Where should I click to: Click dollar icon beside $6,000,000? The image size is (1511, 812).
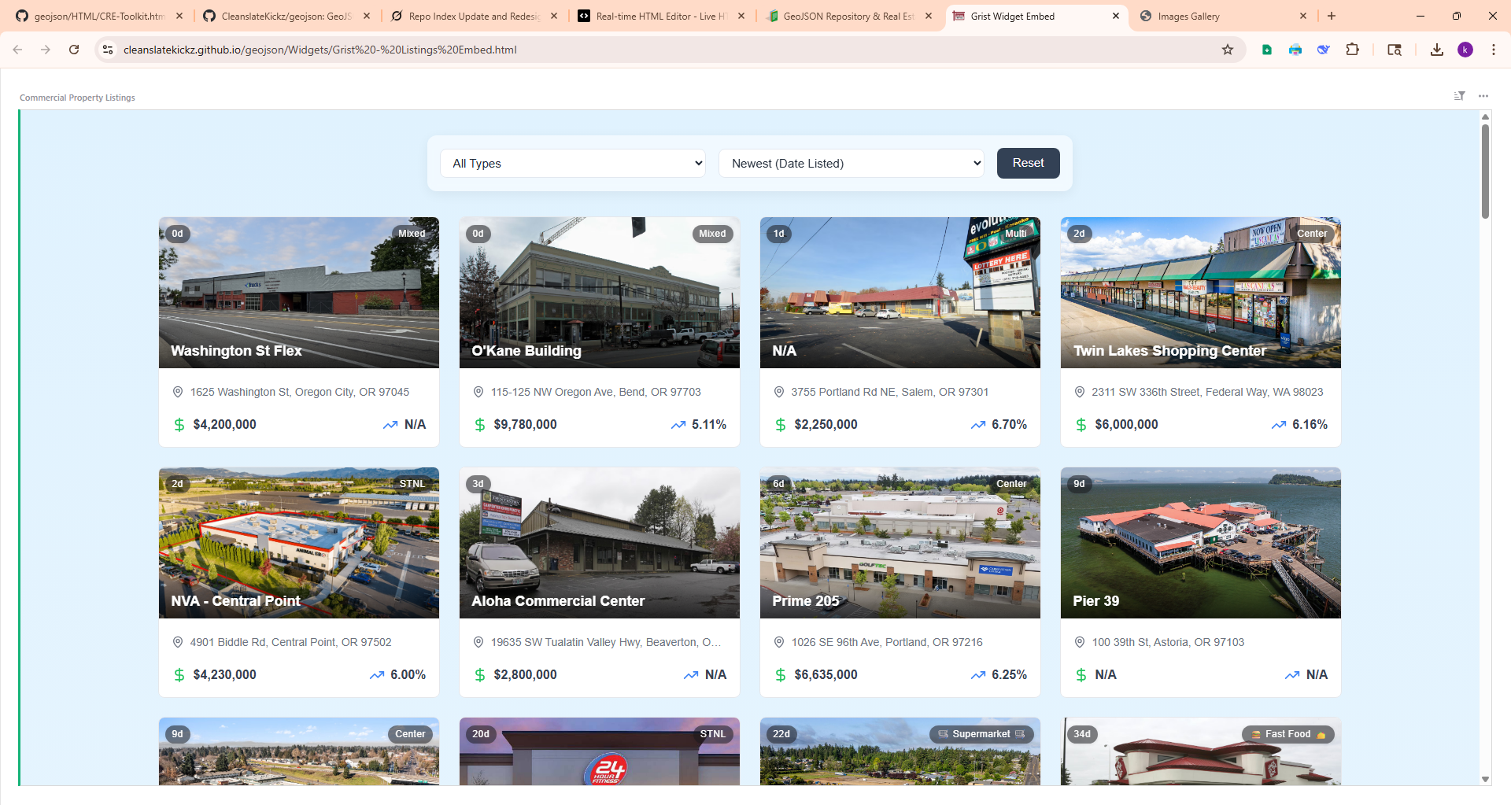[1081, 425]
